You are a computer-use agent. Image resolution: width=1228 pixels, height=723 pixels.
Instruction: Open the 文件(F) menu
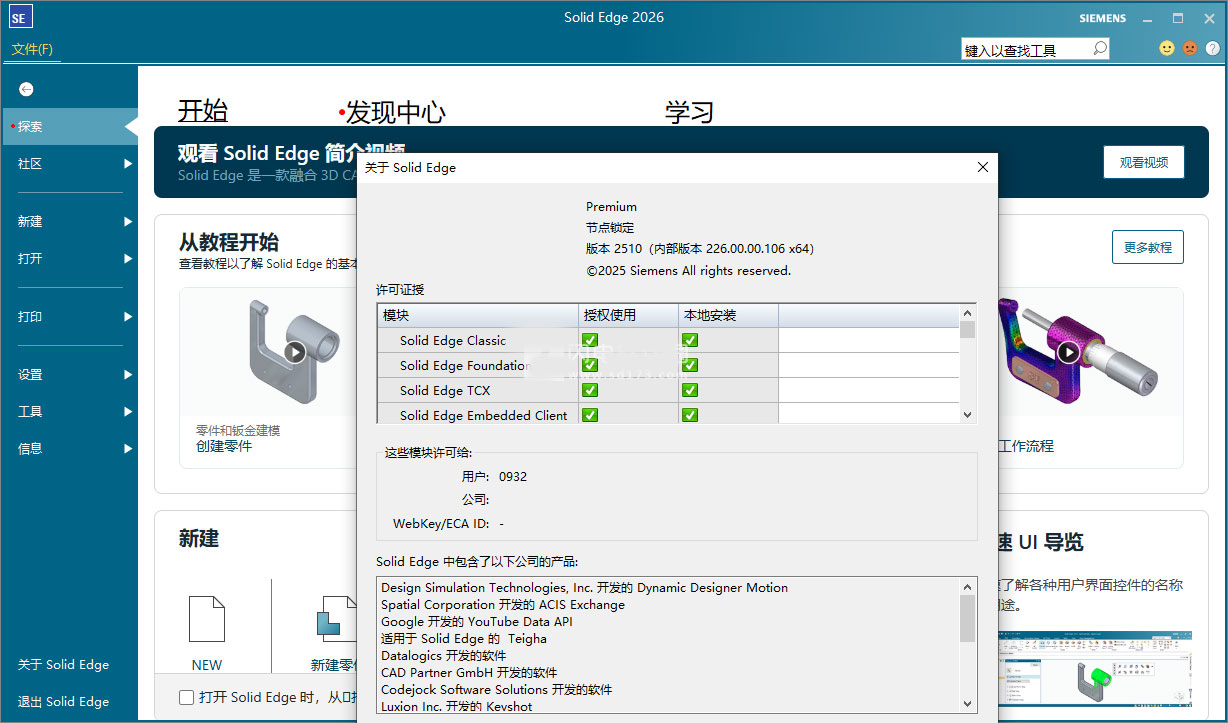coord(31,48)
